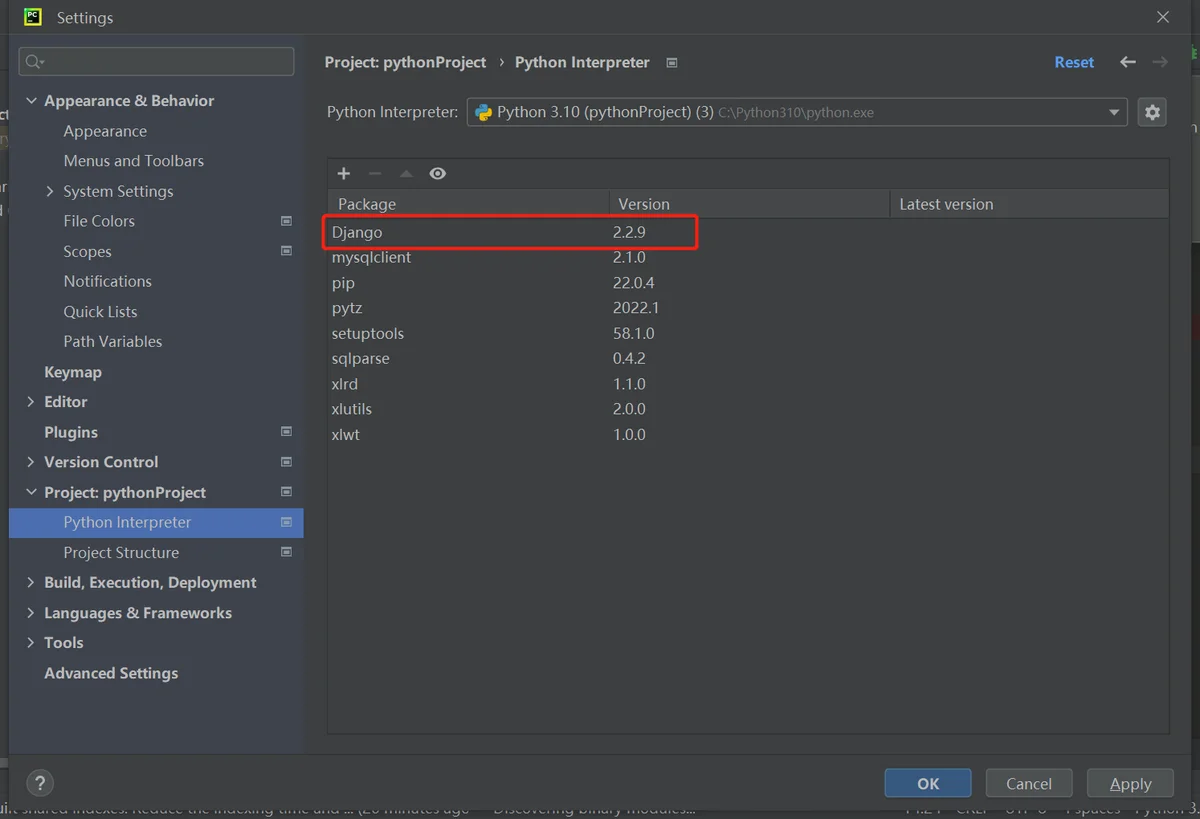Screen dimensions: 1200x819
Task: Click project-level icon beside Plugins
Action: tap(286, 432)
